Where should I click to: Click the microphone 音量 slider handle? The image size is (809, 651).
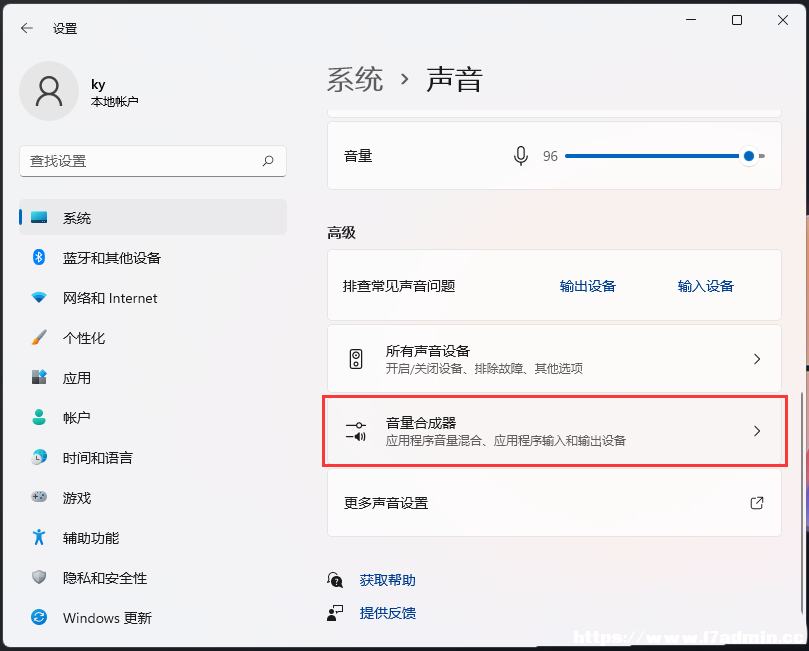point(749,156)
